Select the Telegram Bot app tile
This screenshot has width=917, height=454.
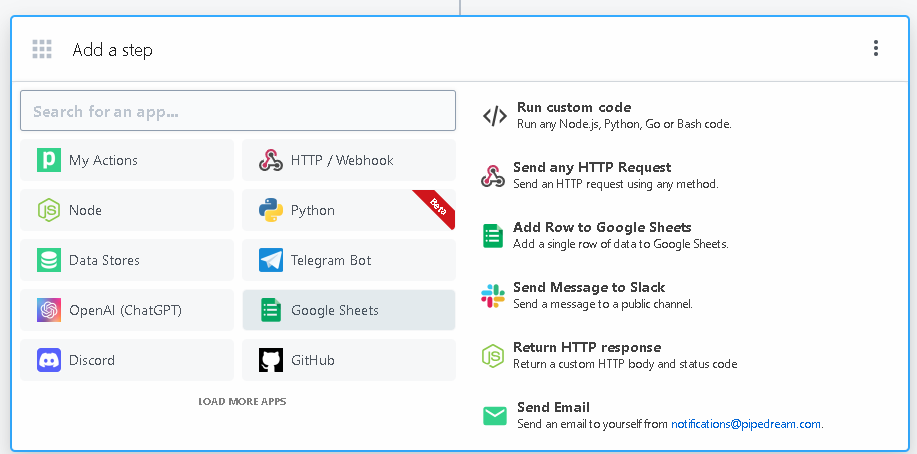349,260
